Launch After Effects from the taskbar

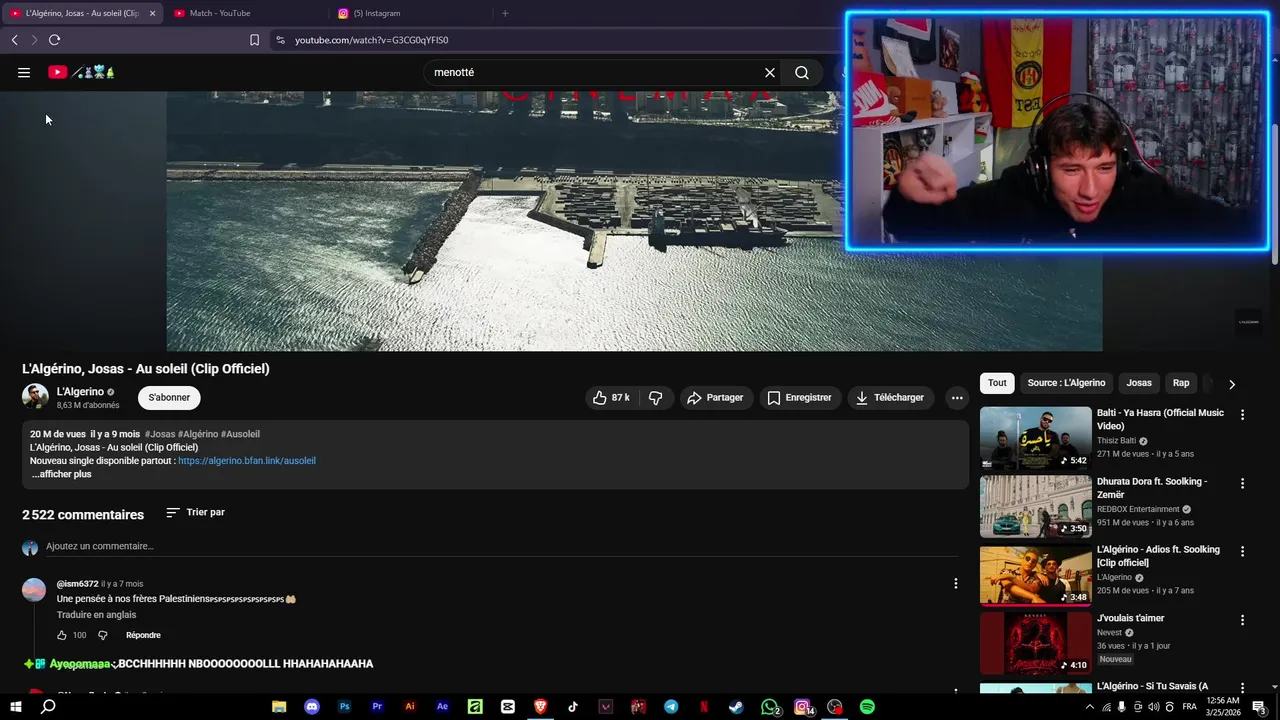(442, 706)
